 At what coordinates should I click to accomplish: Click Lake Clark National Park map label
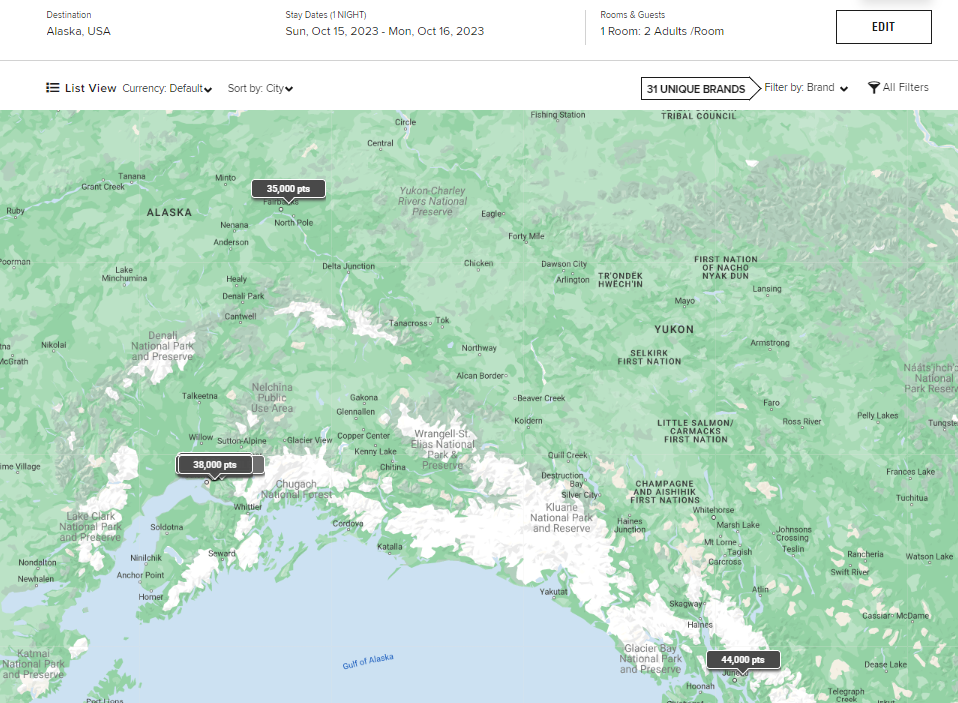(x=91, y=526)
